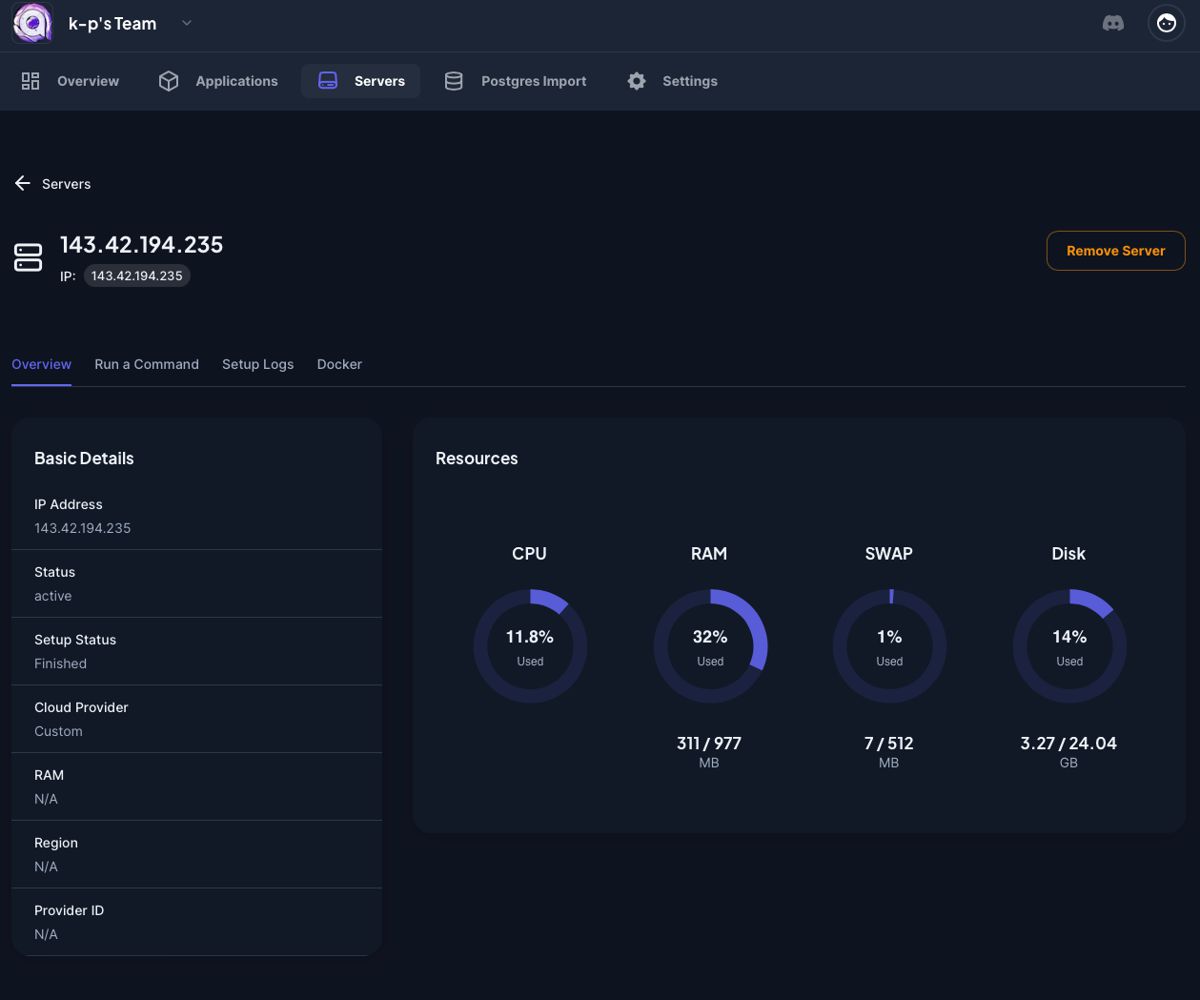The width and height of the screenshot is (1200, 1000).
Task: Expand the k-p's Team dropdown chevron
Action: (186, 24)
